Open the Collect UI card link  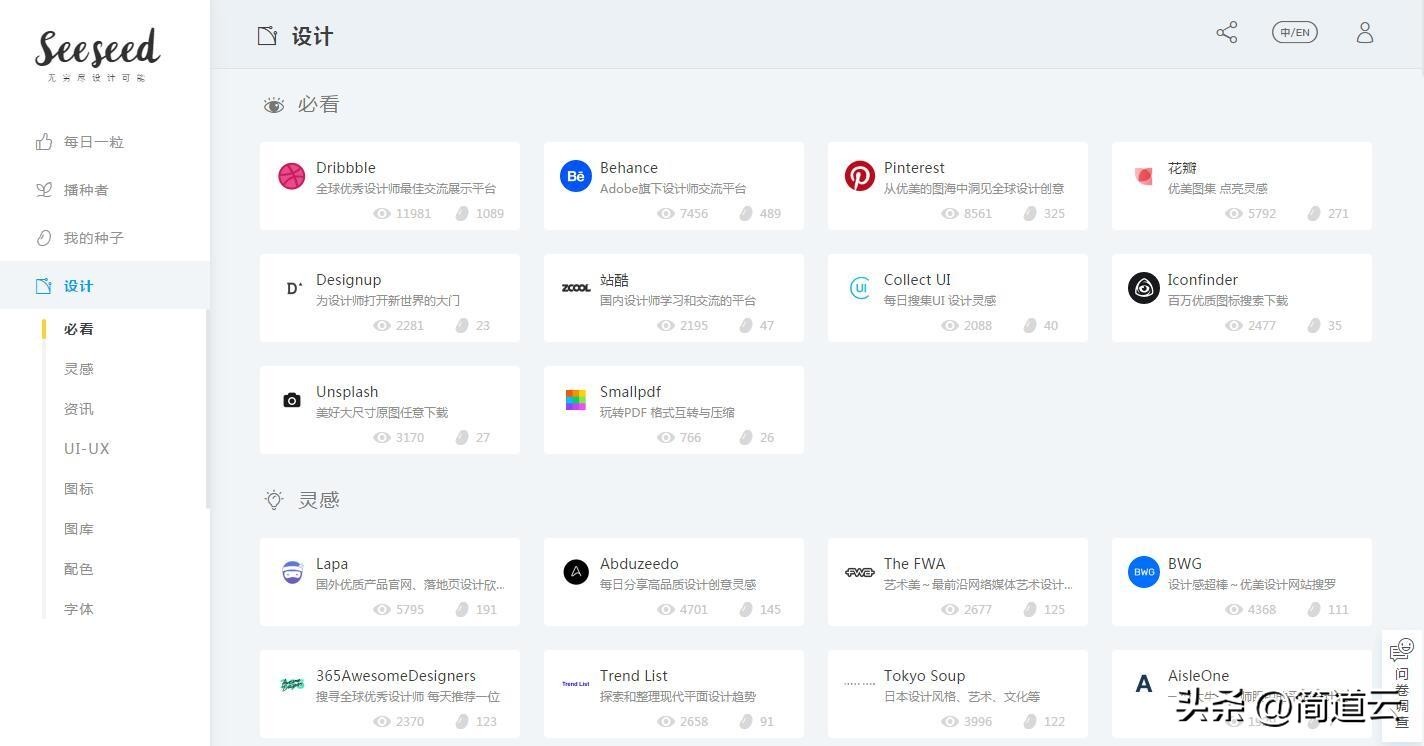(x=957, y=298)
